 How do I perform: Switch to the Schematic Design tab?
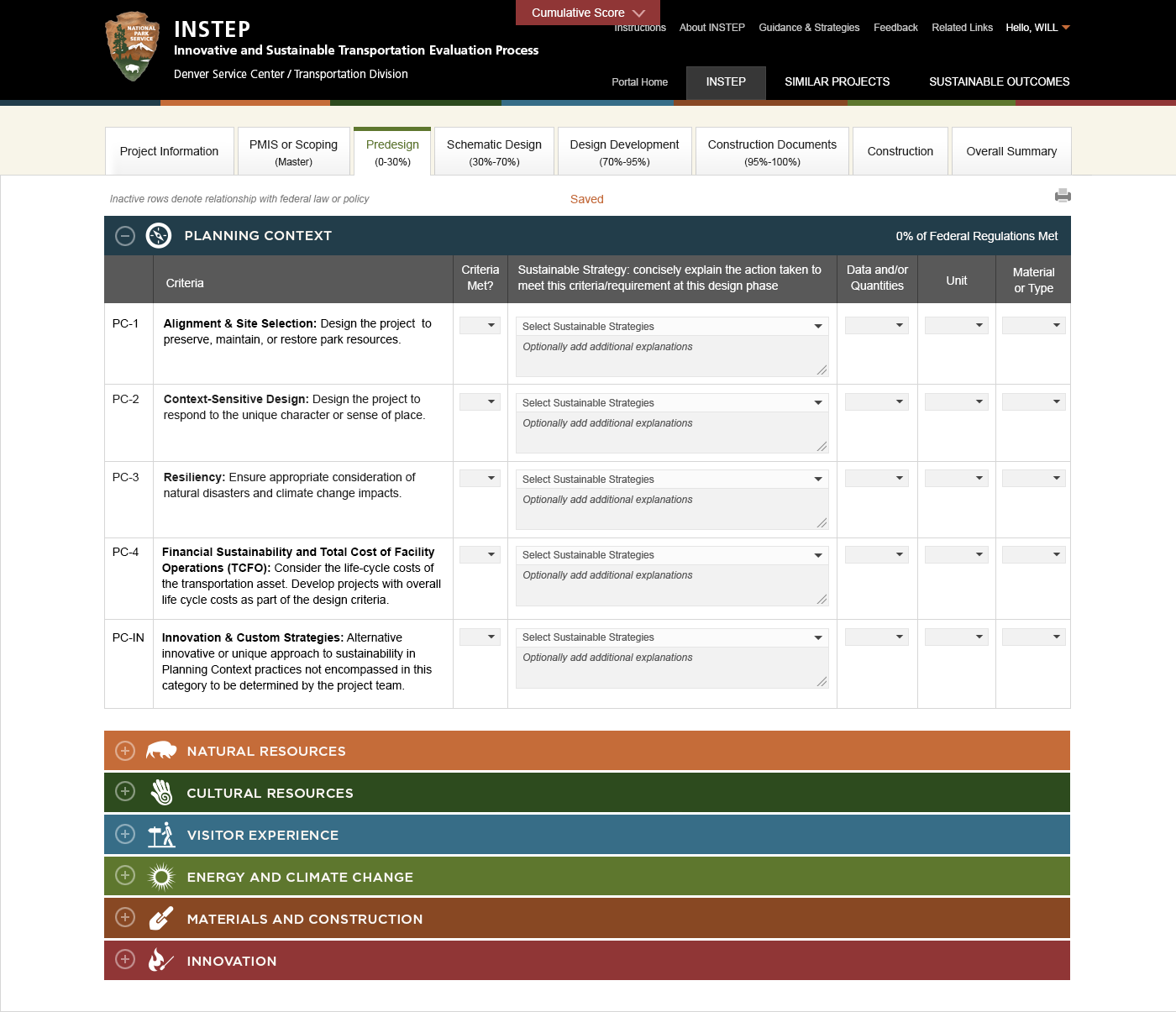coord(494,151)
